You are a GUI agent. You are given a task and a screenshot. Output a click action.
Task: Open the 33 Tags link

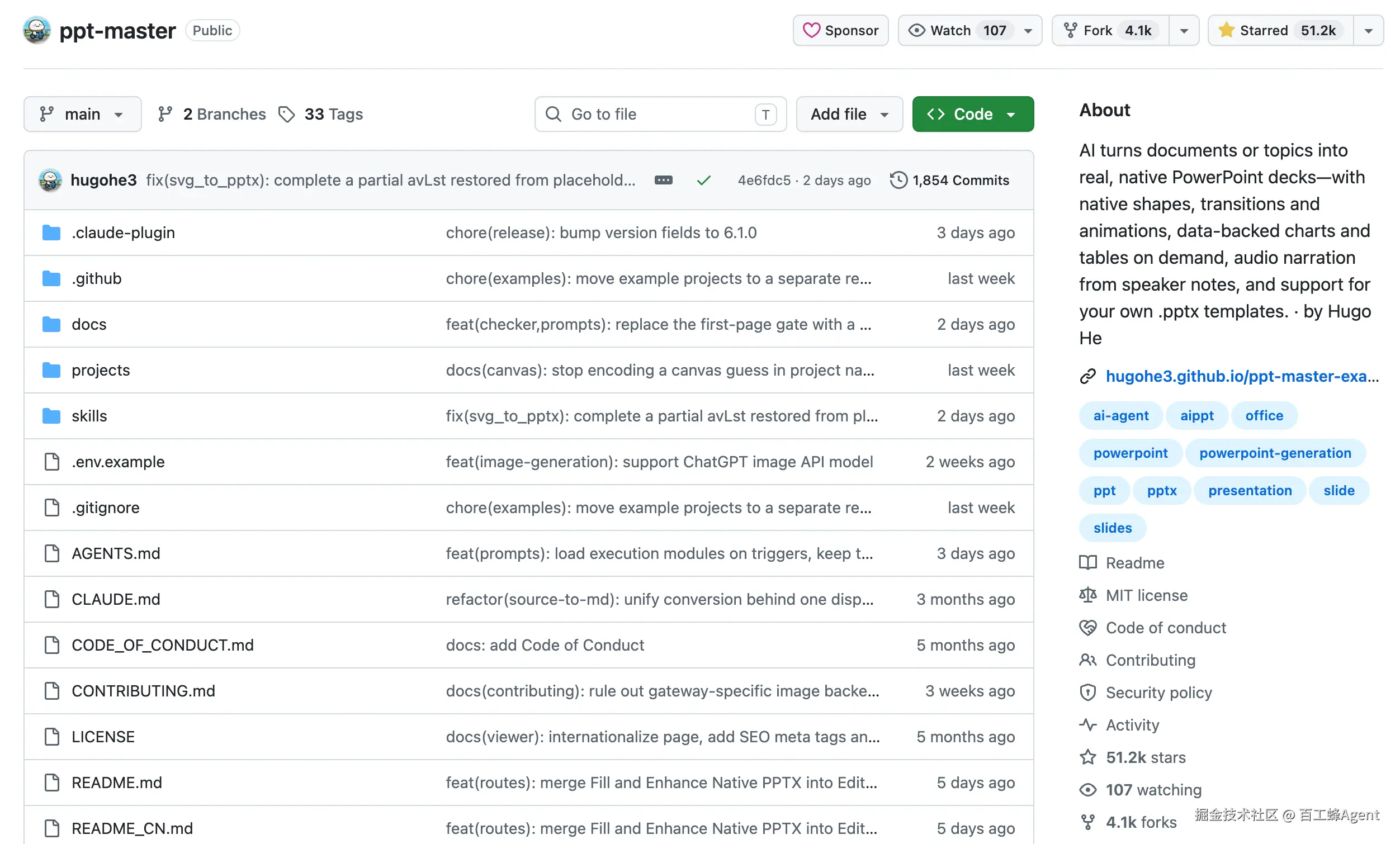(x=321, y=114)
